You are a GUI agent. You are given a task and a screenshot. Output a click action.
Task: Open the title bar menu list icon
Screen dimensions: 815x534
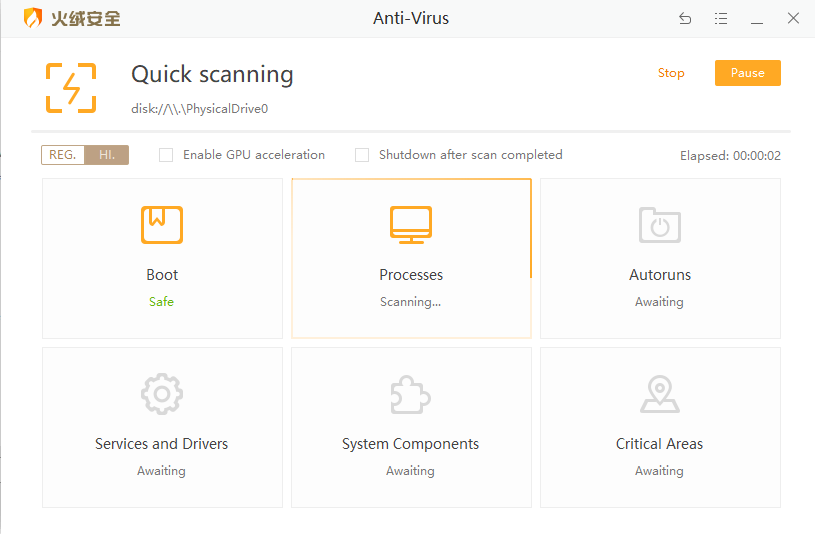point(721,18)
